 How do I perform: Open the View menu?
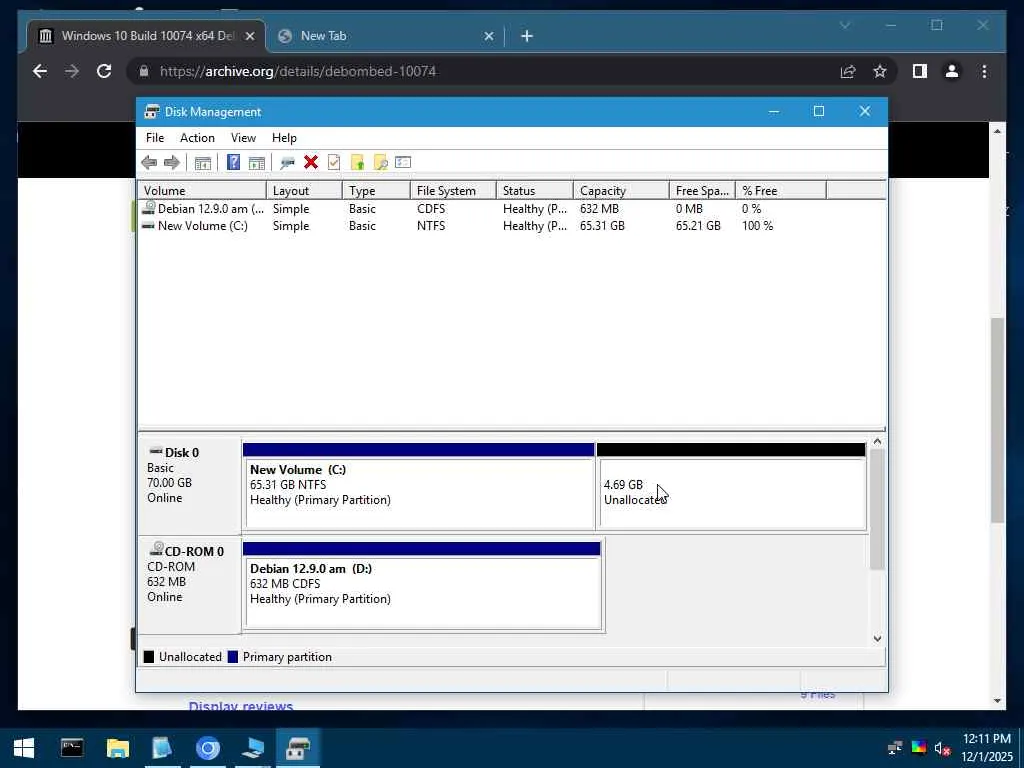pos(243,138)
